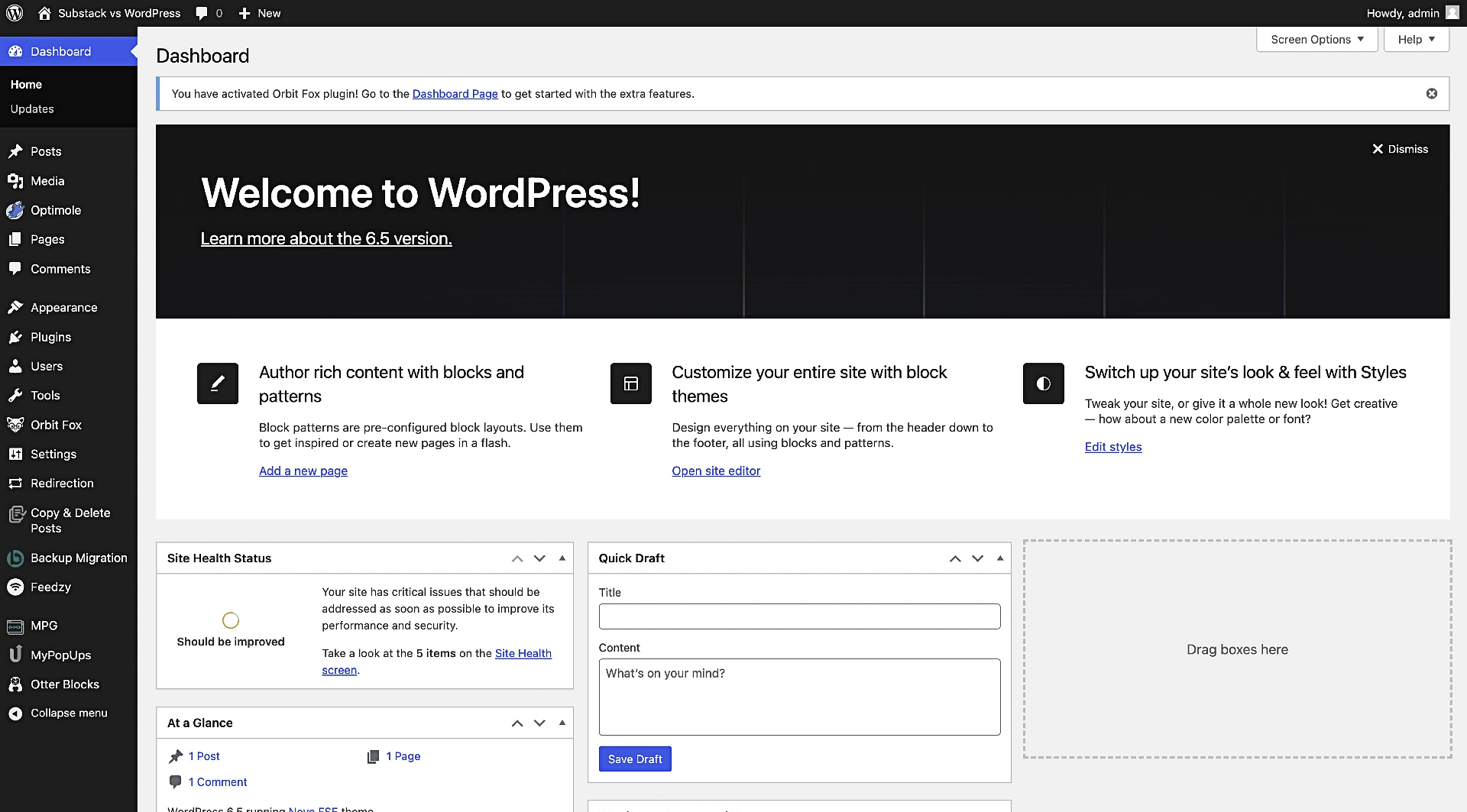Collapse the Quick Draft widget
Screen dimensions: 1467x812
pos(999,558)
